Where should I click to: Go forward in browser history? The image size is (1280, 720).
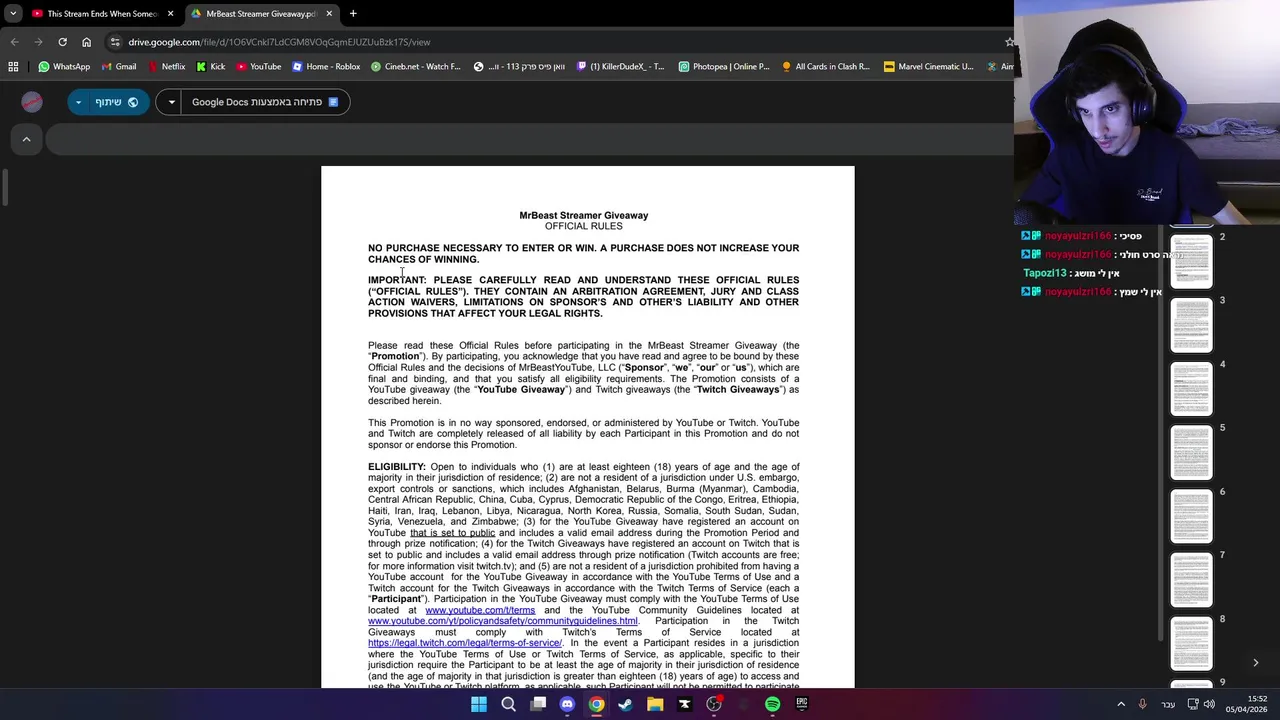38,42
